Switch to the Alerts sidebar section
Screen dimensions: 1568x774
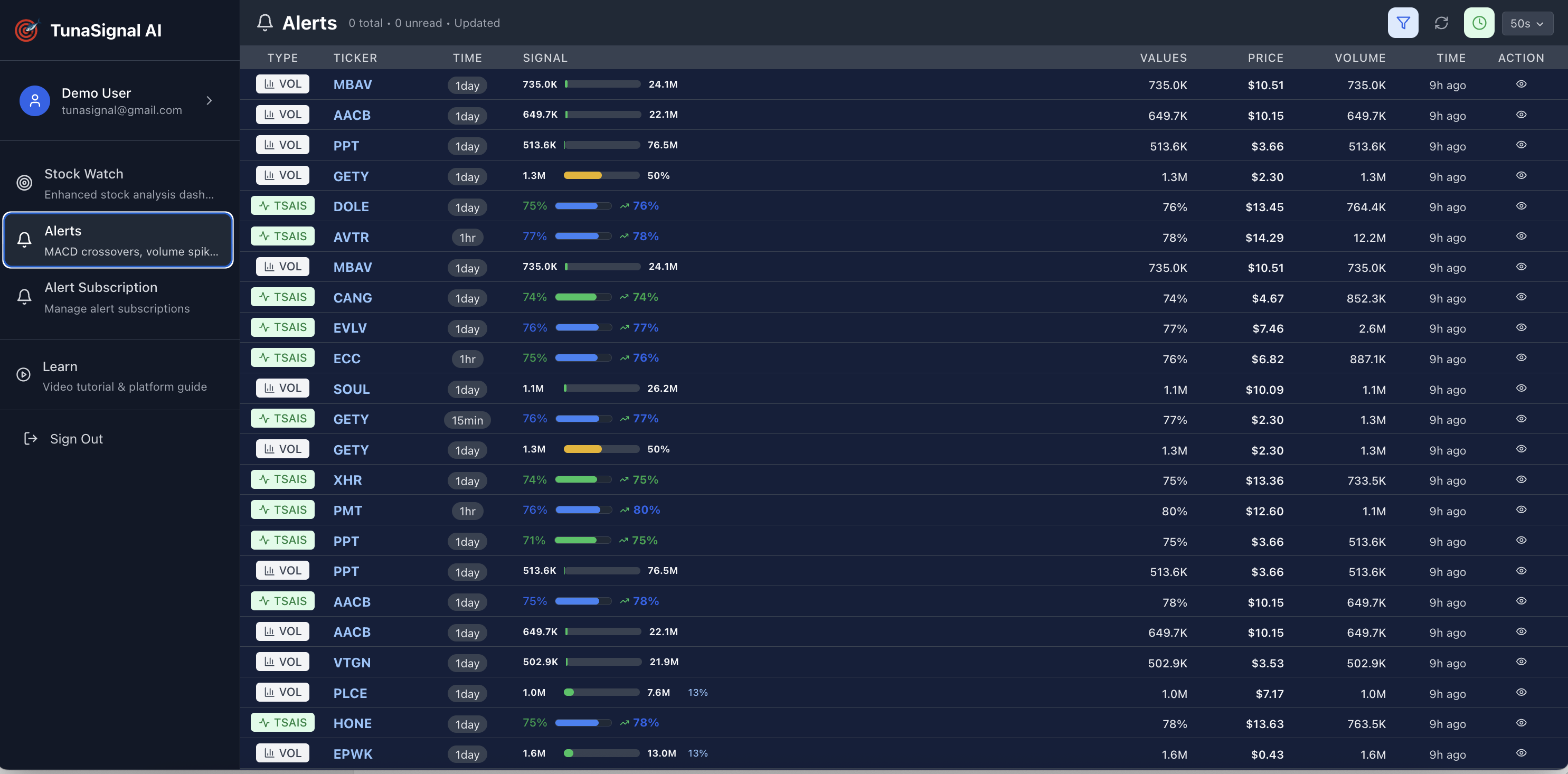[x=63, y=231]
